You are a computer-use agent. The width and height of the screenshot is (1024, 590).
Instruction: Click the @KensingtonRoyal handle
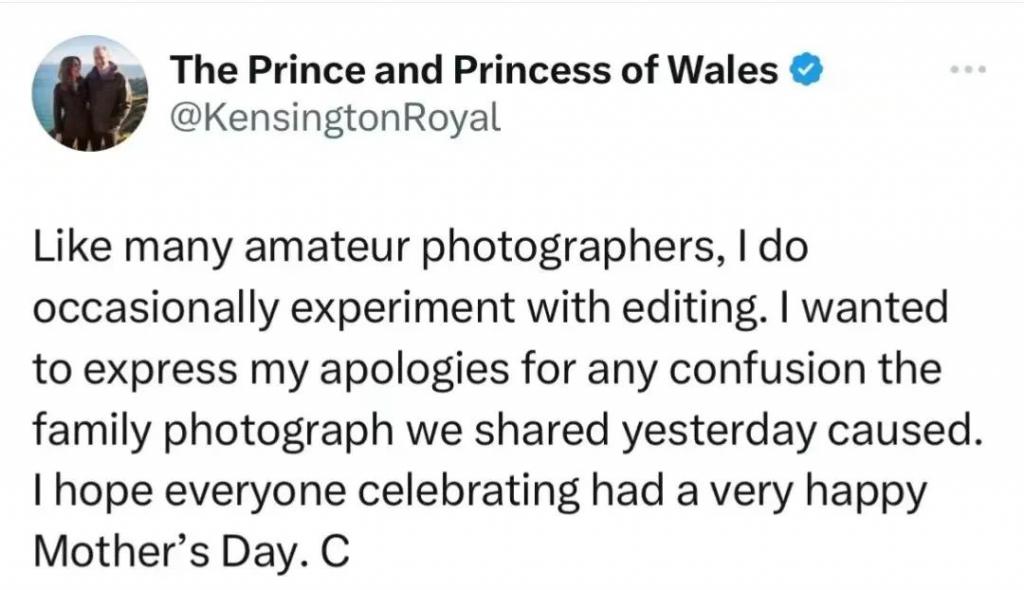point(335,118)
